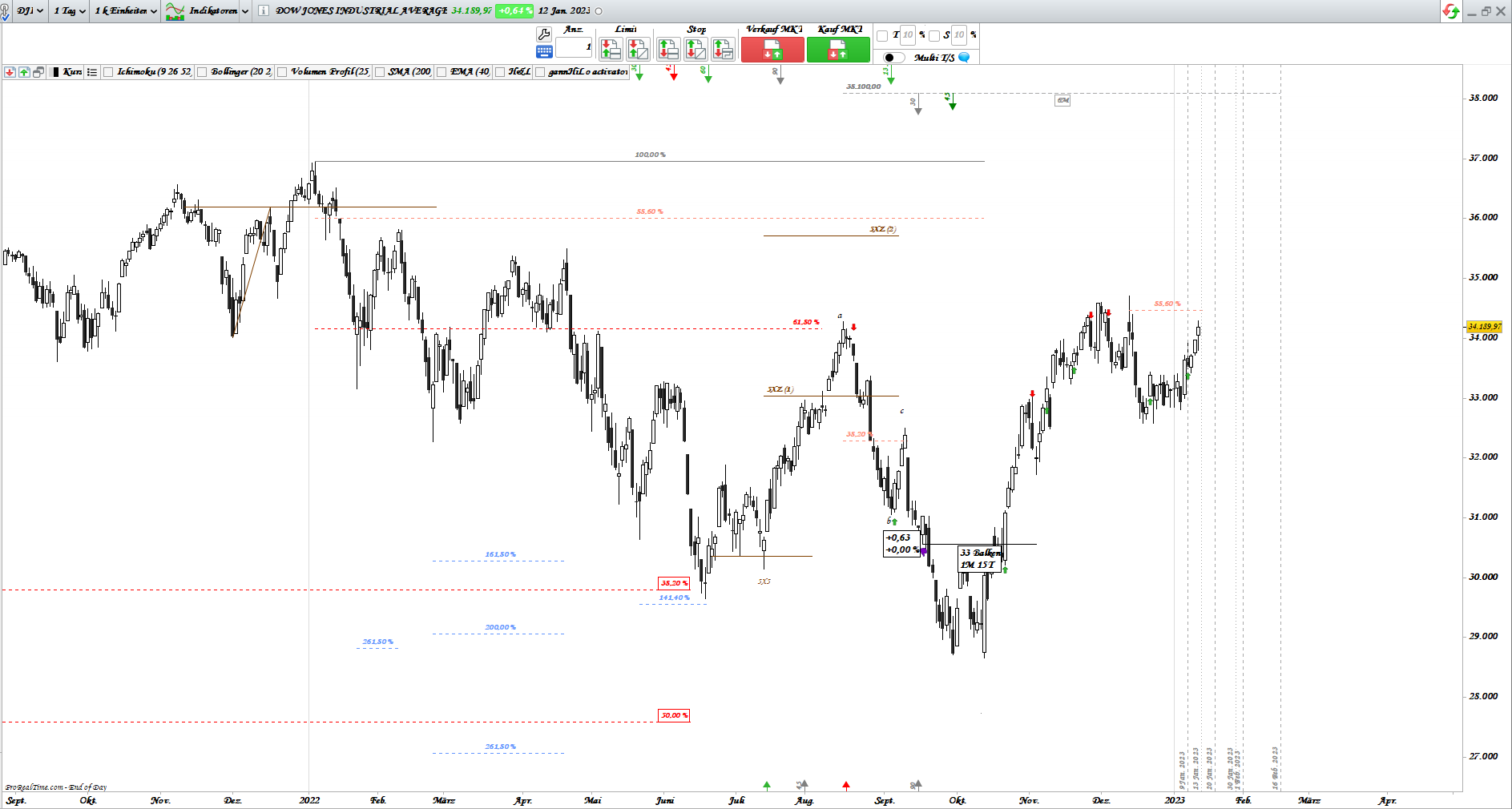Open the instrument info icon

[x=263, y=10]
